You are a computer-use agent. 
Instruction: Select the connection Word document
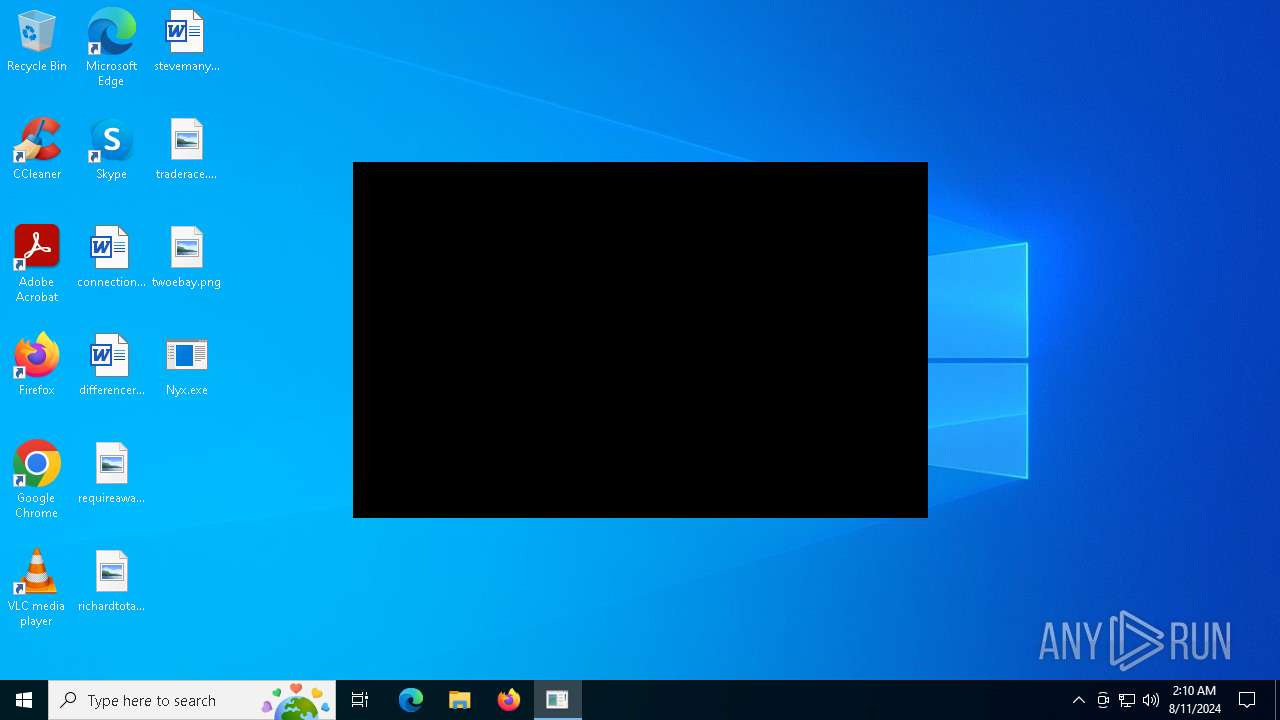point(111,258)
